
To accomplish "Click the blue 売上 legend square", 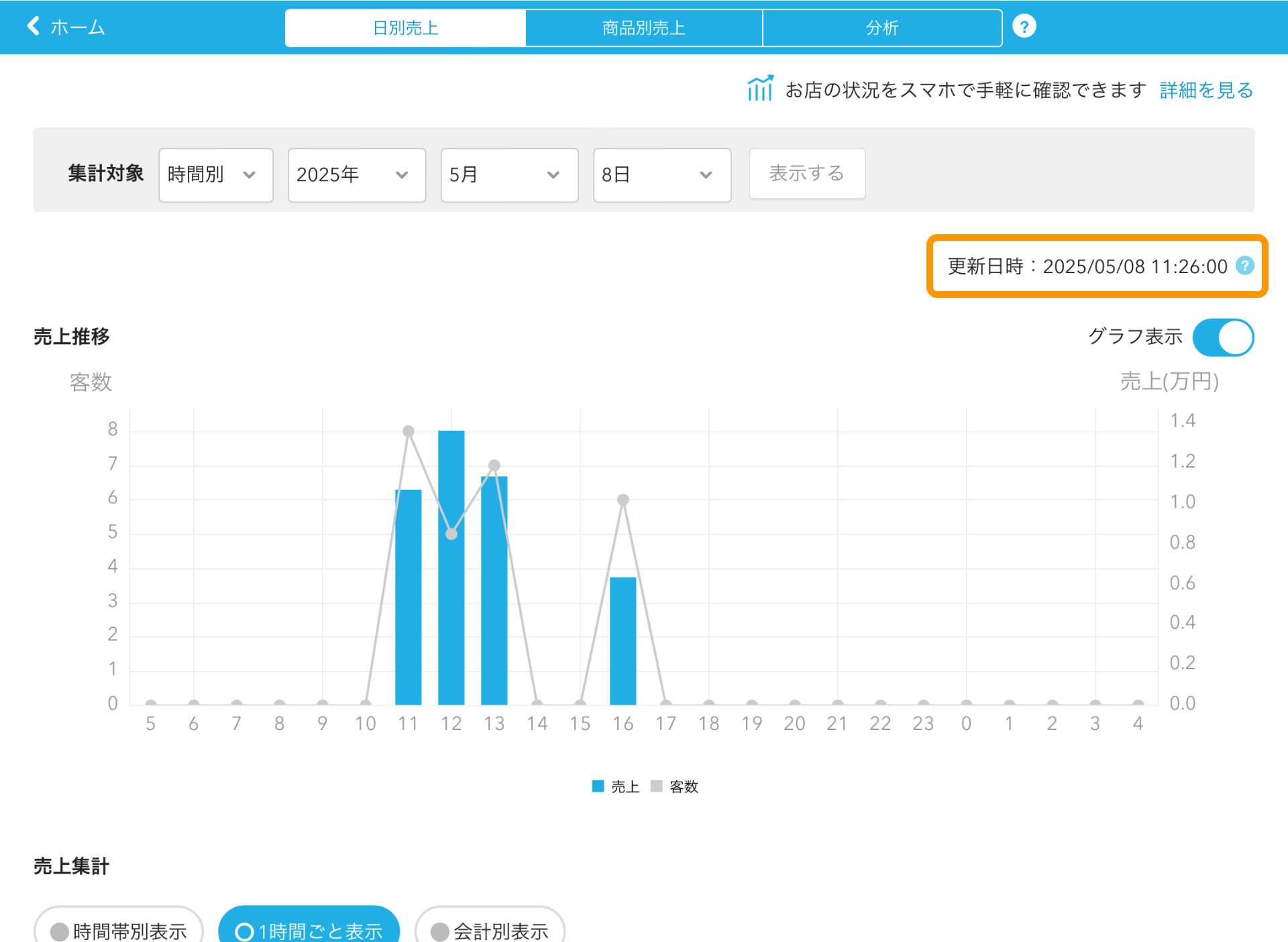I will (598, 786).
